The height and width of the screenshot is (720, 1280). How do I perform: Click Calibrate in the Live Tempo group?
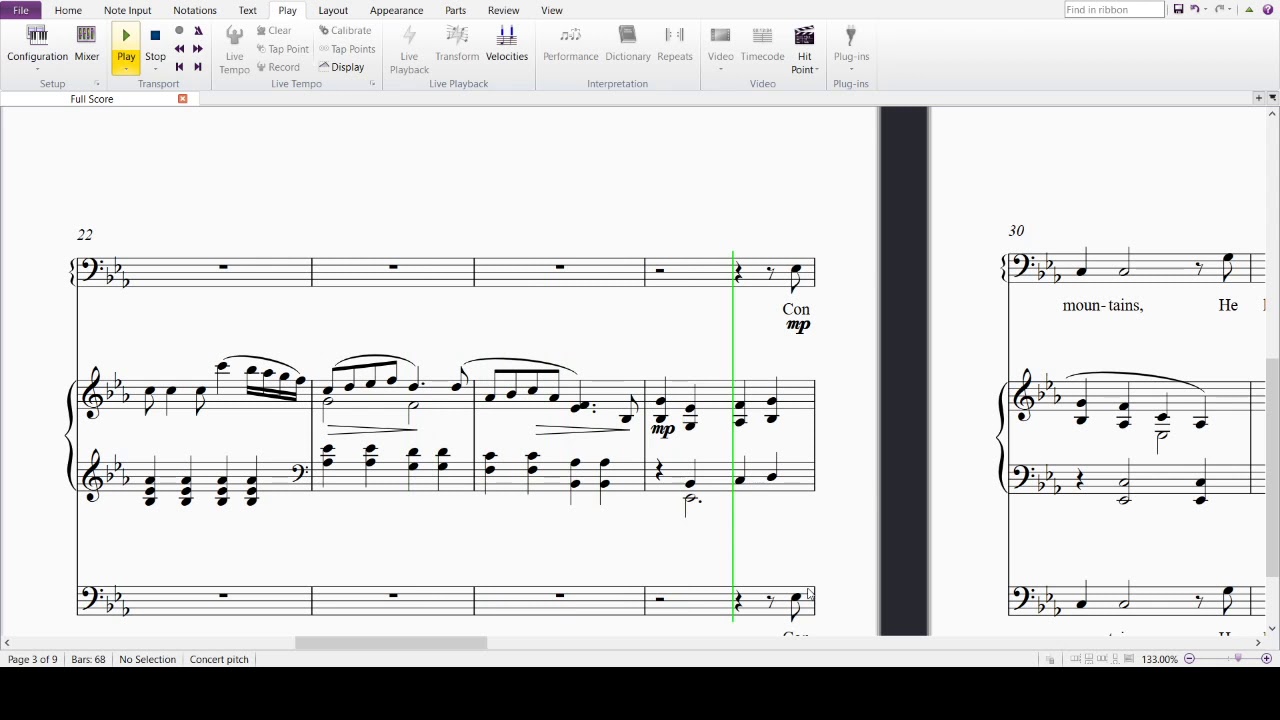345,31
